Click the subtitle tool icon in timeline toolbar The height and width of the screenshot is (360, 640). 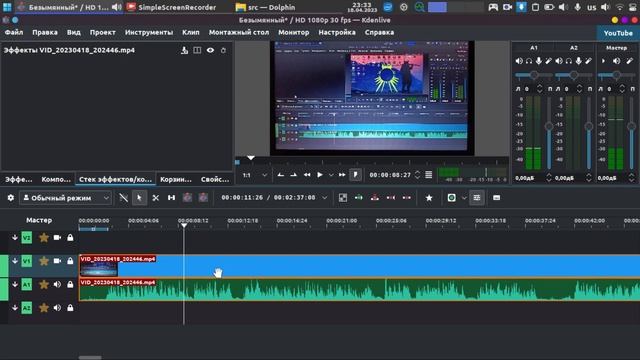click(496, 198)
